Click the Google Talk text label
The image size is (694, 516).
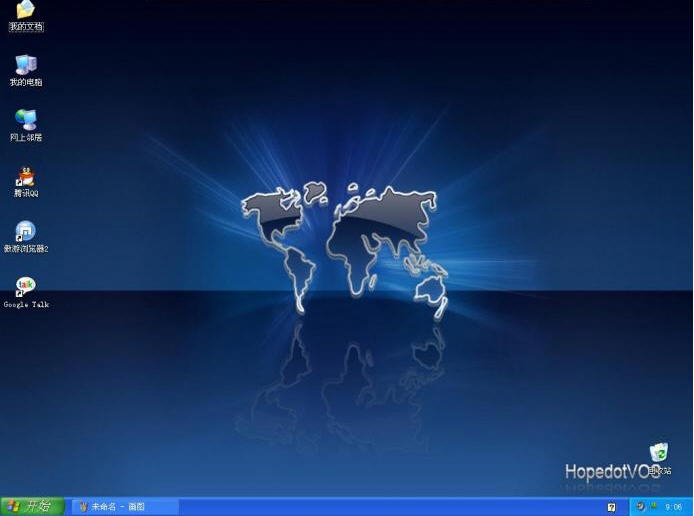coord(26,305)
